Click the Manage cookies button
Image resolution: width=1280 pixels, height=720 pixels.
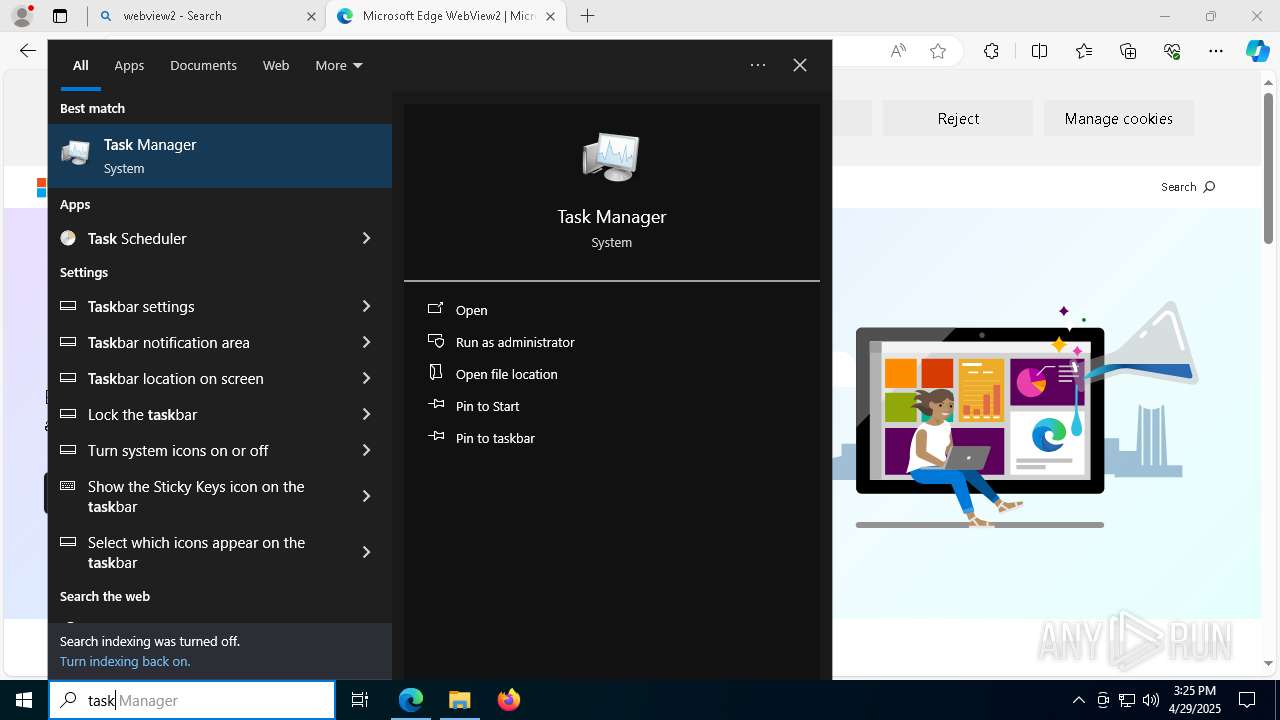coord(1118,118)
